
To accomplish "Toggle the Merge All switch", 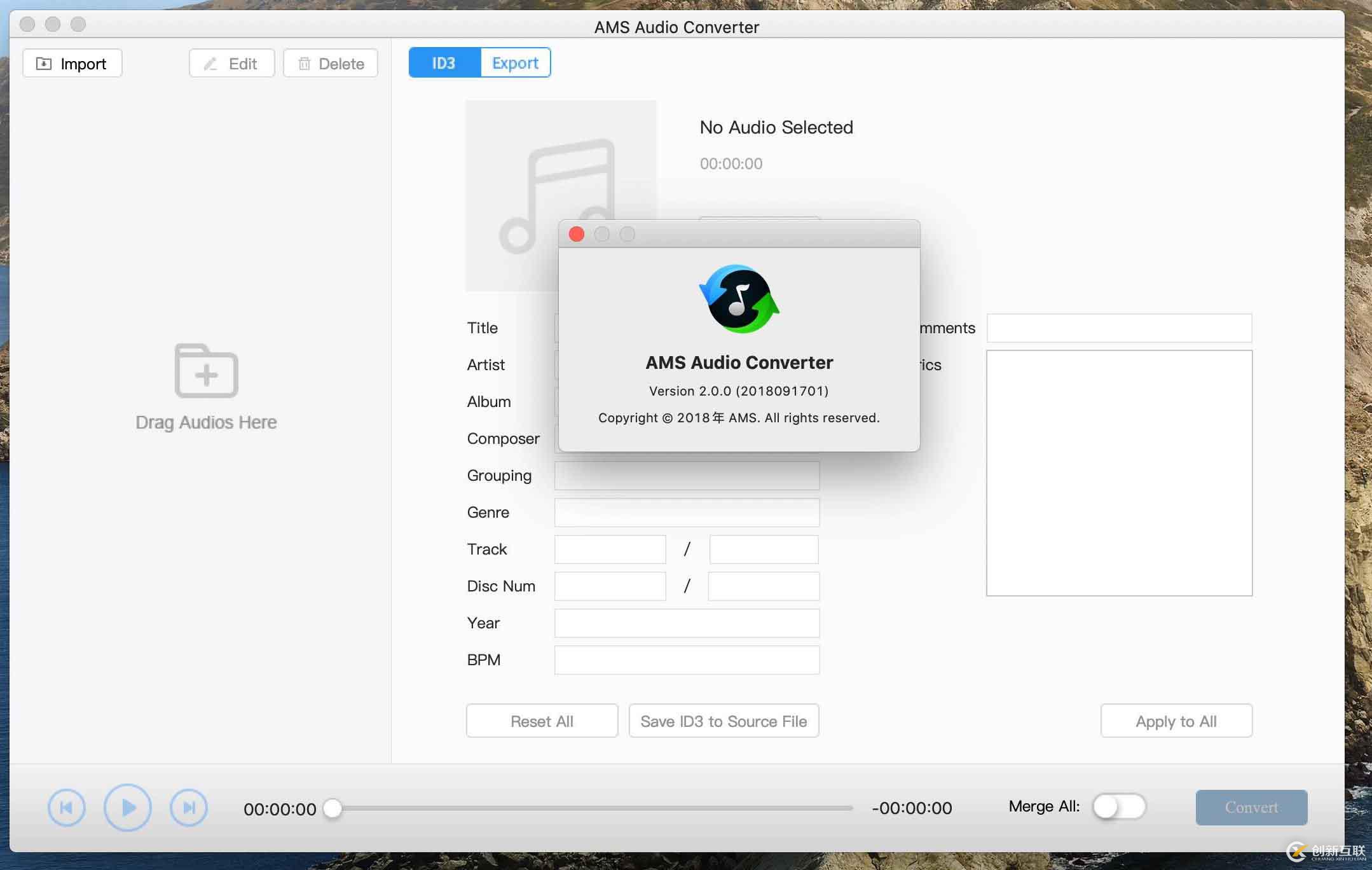I will click(1119, 807).
